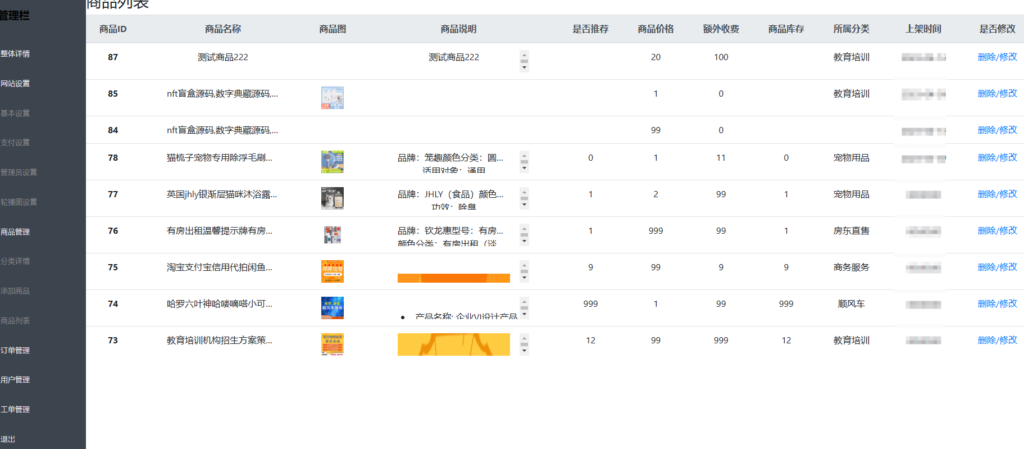This screenshot has height=449, width=1024.
Task: Click the blue product thumbnail in row 74
Action: 332,307
